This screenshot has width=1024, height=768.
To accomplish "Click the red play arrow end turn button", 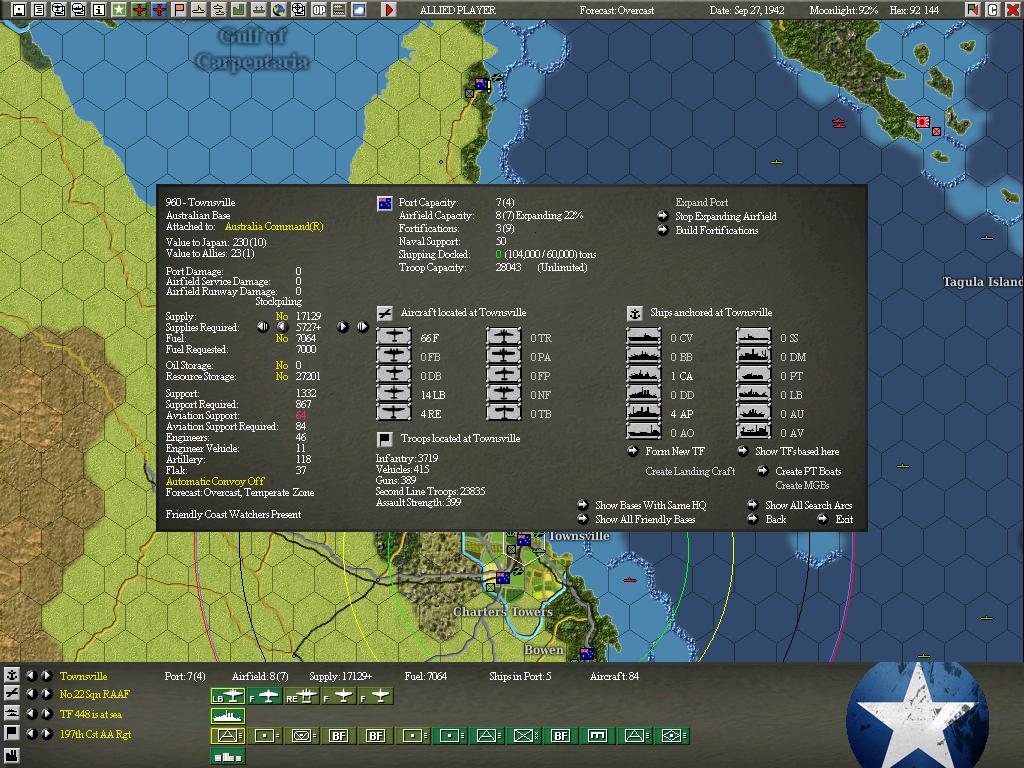I will (389, 10).
